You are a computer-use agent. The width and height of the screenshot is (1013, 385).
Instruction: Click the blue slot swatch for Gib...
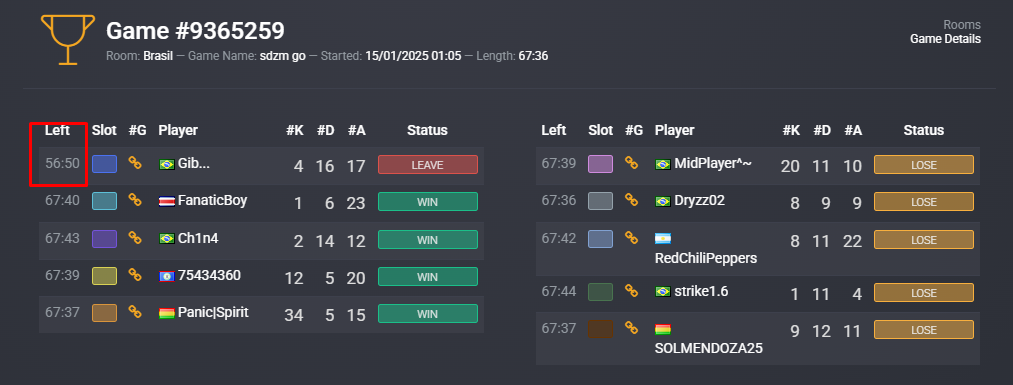click(104, 164)
